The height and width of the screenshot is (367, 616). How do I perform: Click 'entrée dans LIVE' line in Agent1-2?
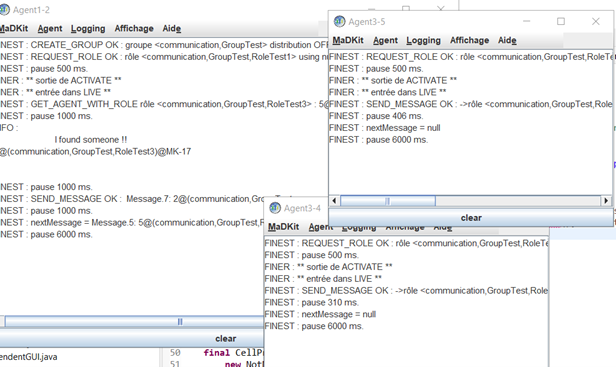click(x=55, y=92)
